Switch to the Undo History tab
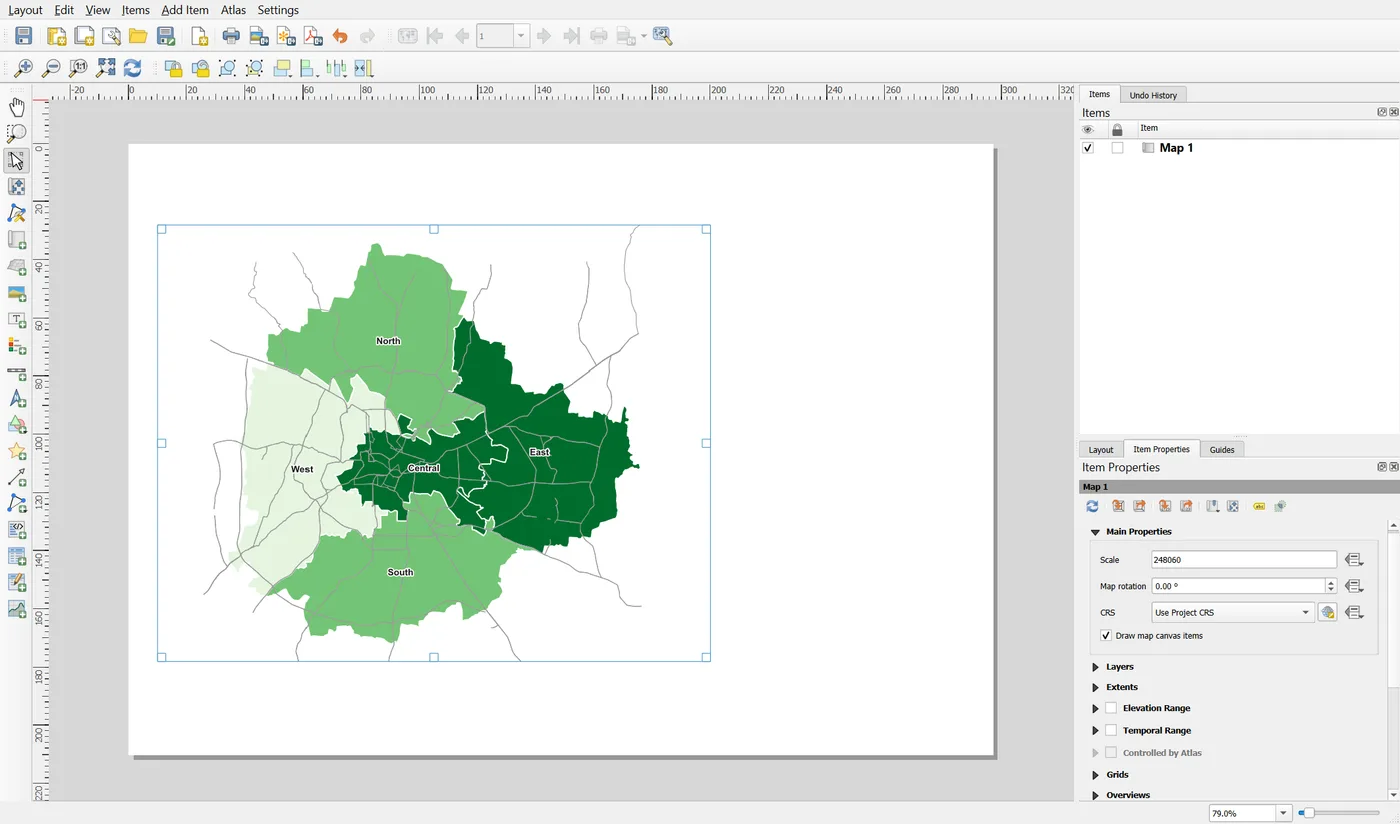1400x824 pixels. click(1153, 95)
